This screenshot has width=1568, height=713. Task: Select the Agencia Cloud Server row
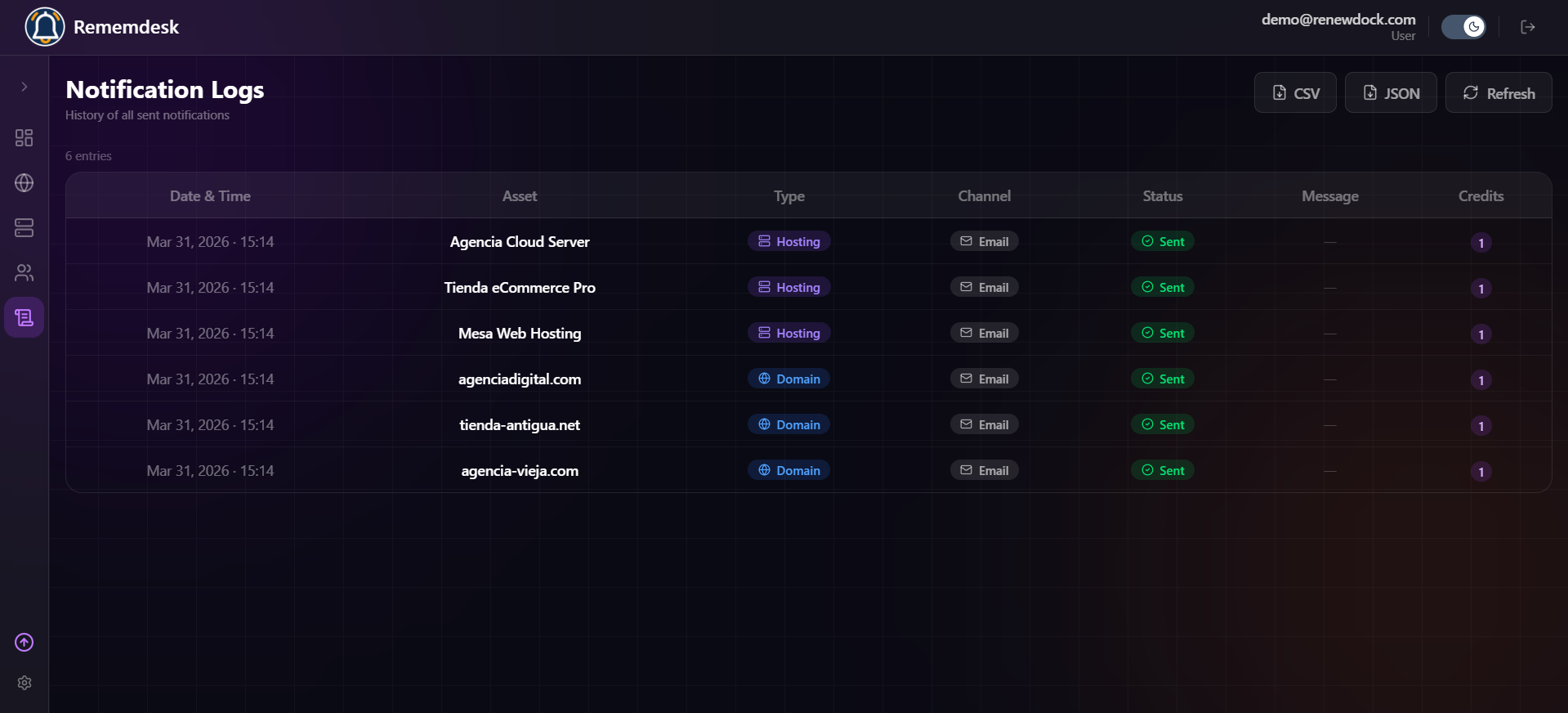(809, 241)
